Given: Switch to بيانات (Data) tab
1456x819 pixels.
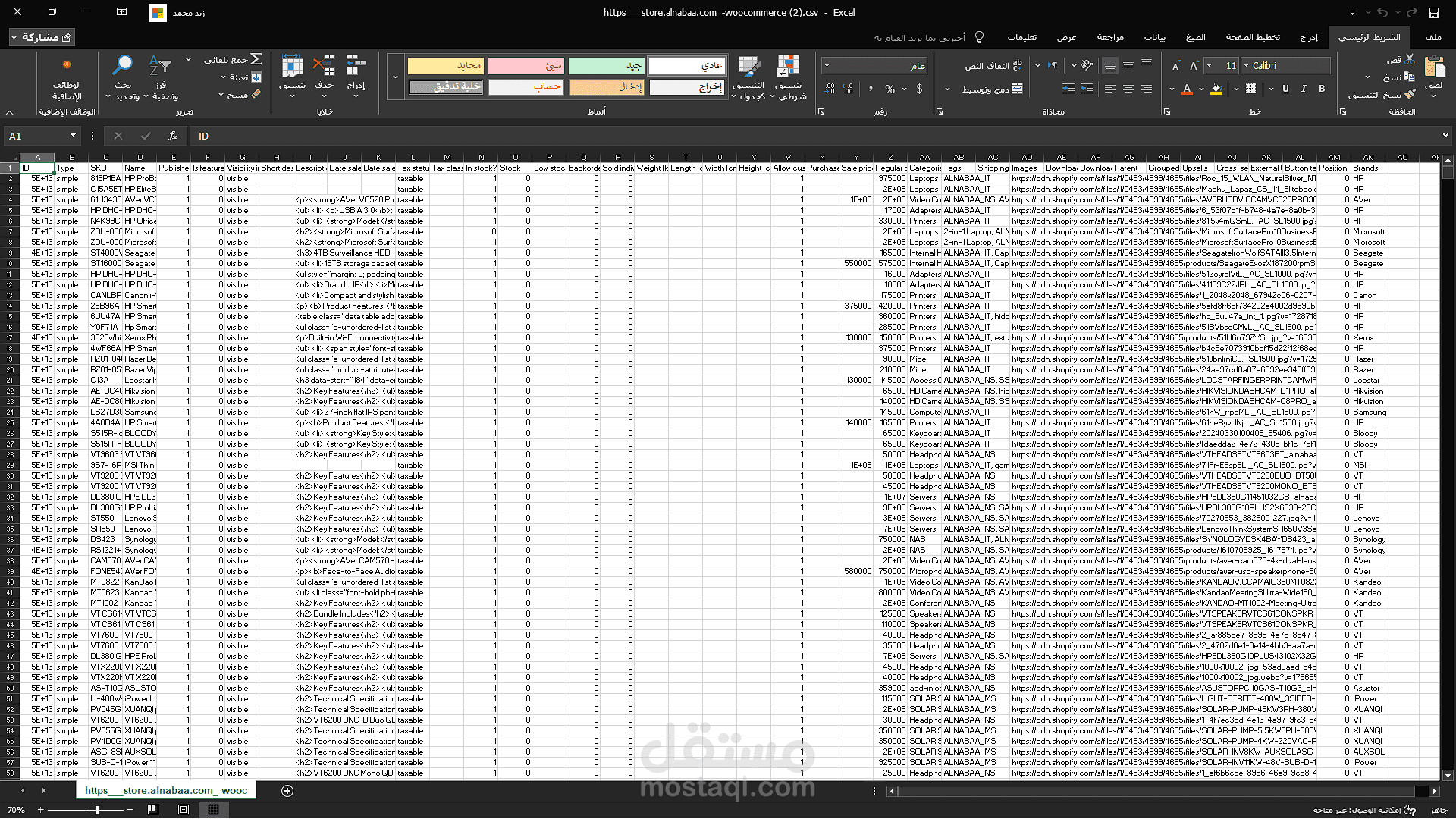Looking at the screenshot, I should point(1154,37).
